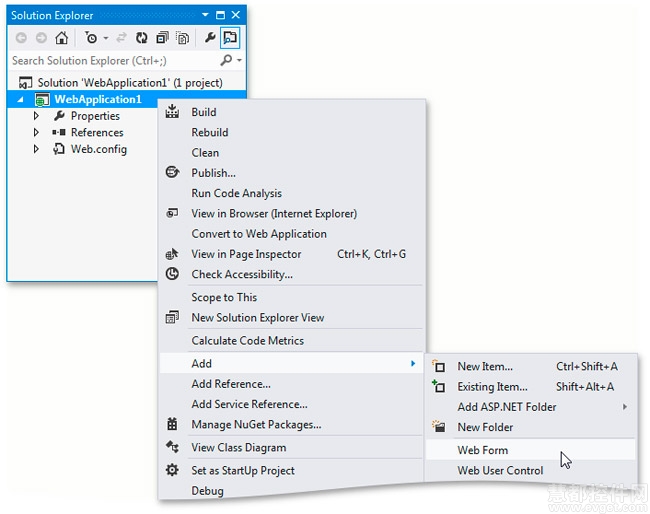Click the New Solution Explorer View icon
The width and height of the screenshot is (650, 514).
(x=172, y=317)
